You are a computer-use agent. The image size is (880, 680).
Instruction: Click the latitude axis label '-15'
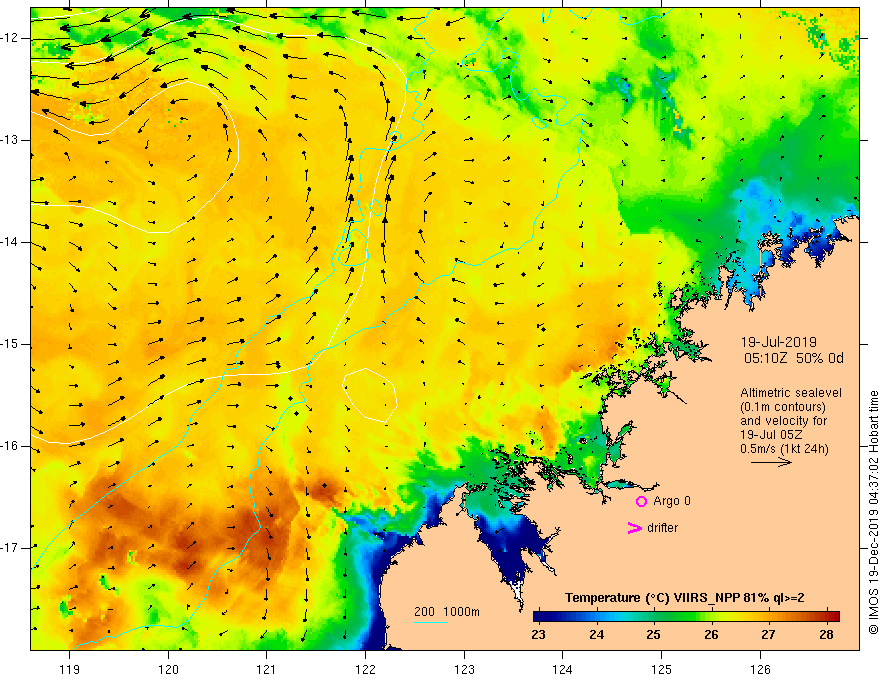11,344
